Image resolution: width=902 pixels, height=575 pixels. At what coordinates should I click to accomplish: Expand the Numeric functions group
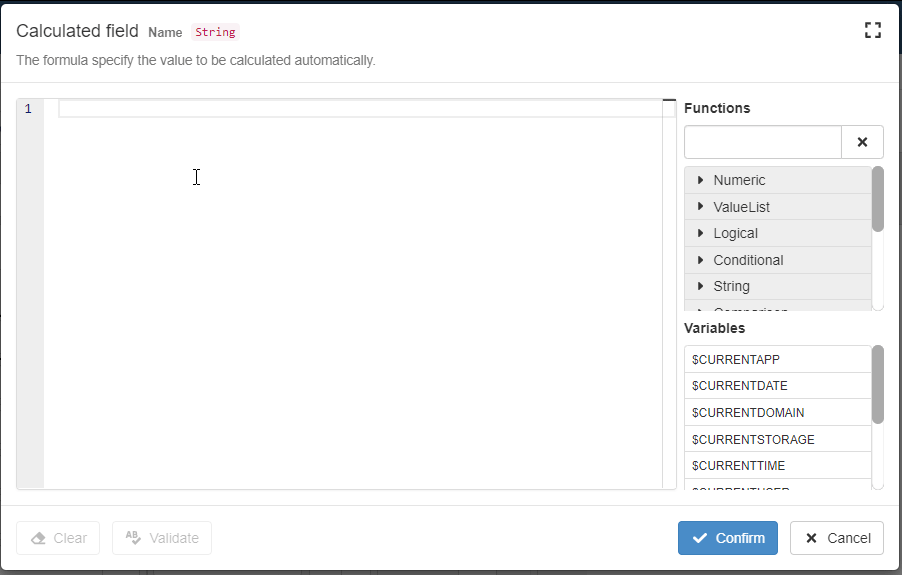[x=739, y=180]
